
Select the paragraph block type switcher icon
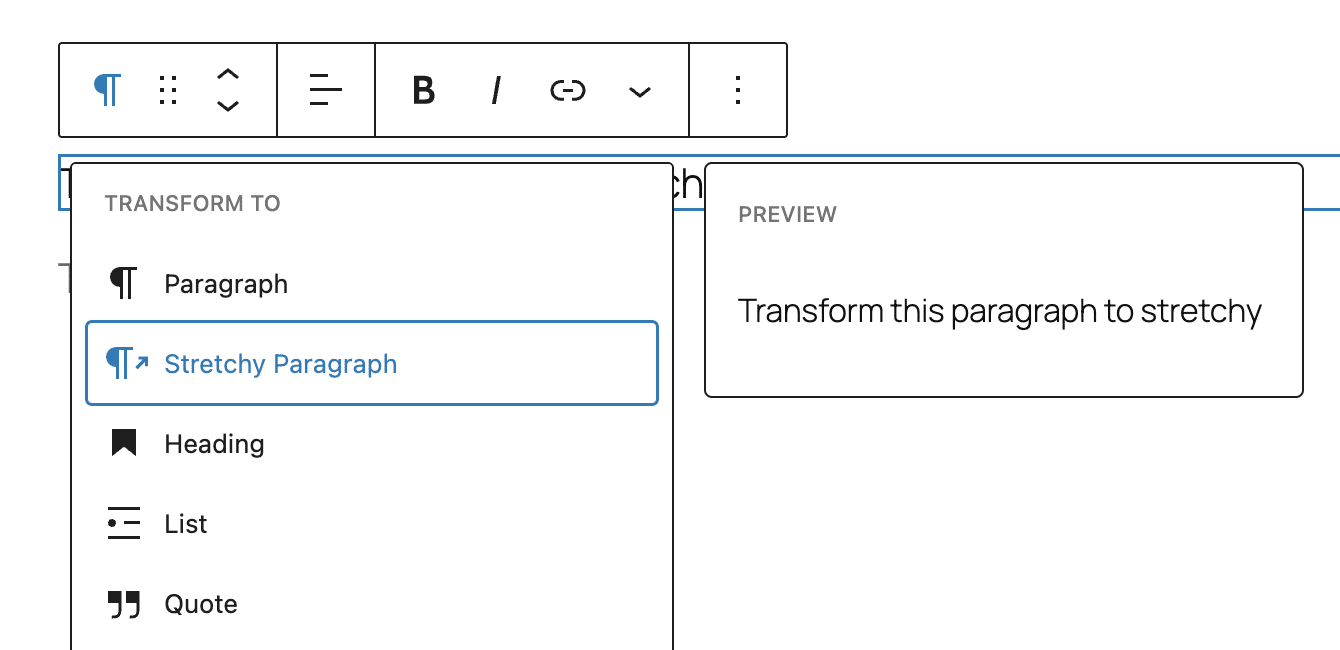[x=107, y=90]
